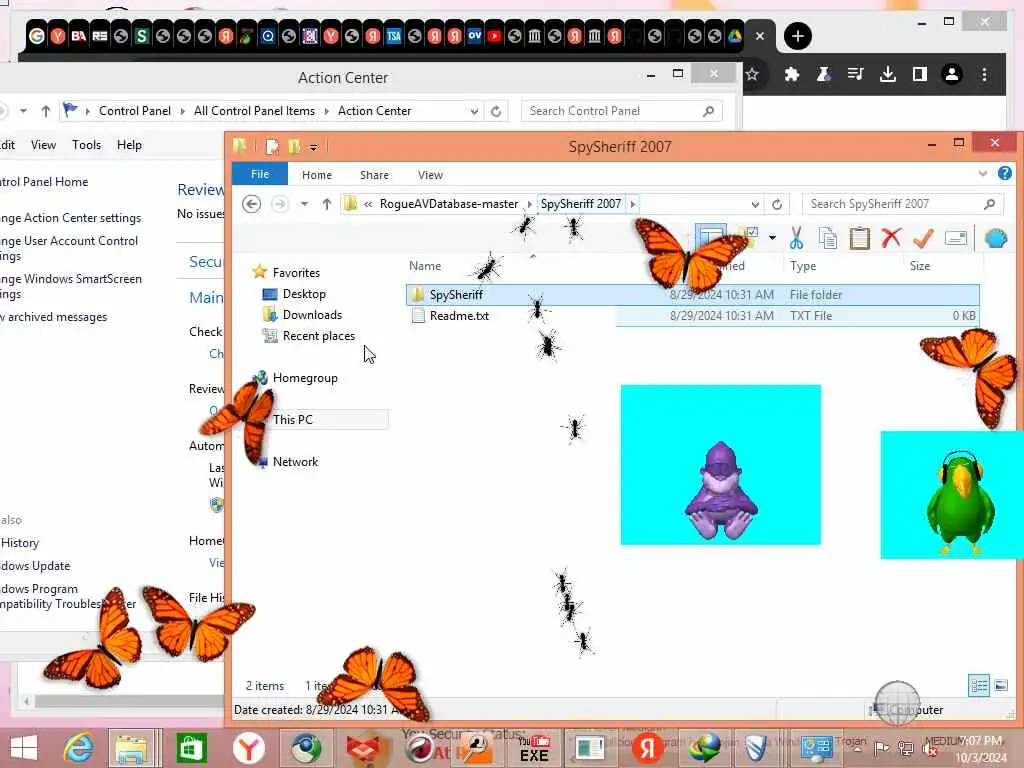Open Windows Store from taskbar
The width and height of the screenshot is (1024, 768).
[191, 748]
